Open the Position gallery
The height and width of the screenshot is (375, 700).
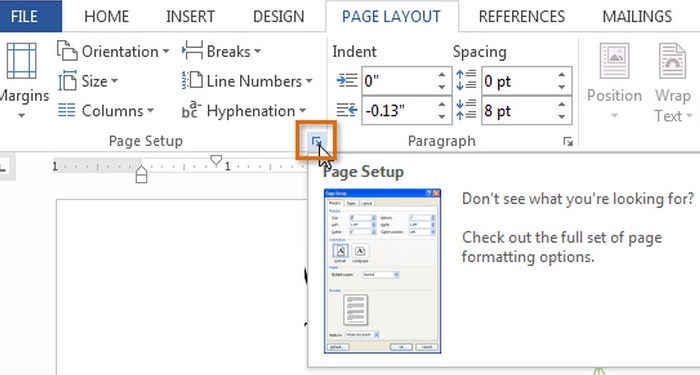coord(614,80)
